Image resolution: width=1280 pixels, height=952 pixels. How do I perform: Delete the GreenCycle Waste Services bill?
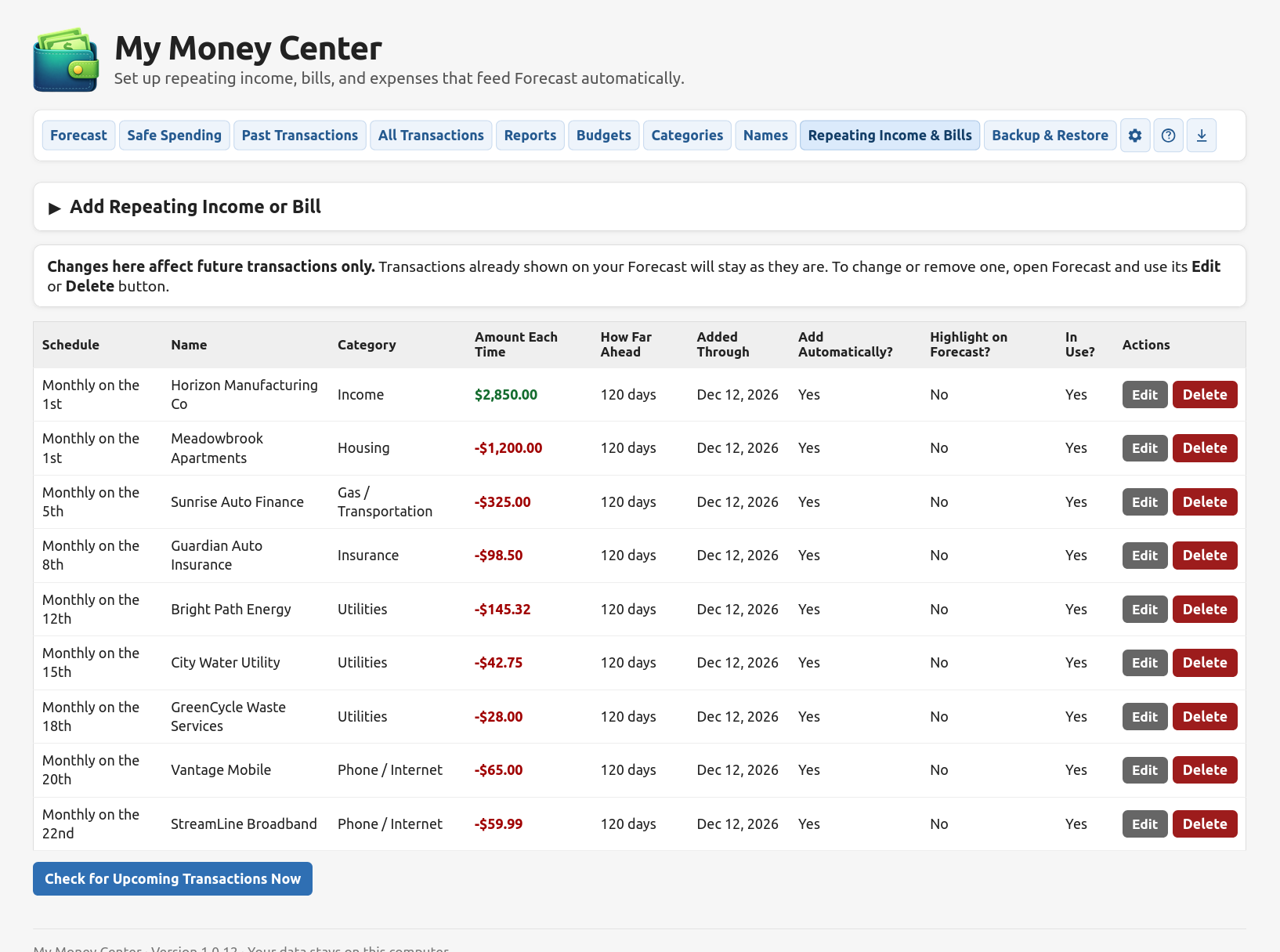tap(1205, 717)
